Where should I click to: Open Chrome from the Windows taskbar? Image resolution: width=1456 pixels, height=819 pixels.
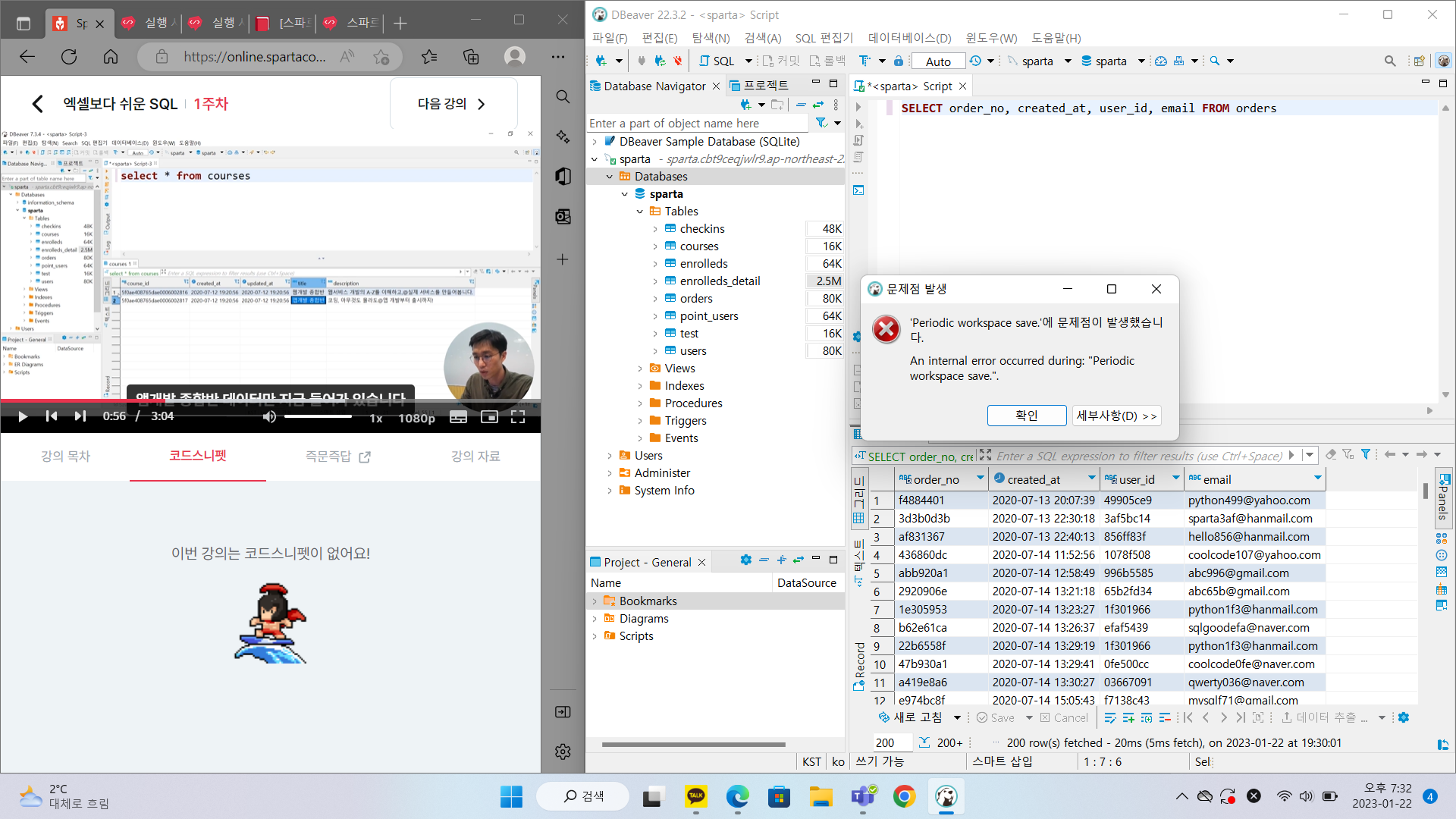[904, 796]
